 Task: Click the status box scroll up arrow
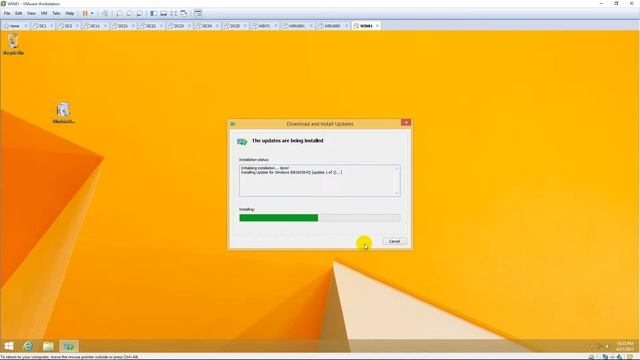(x=397, y=168)
